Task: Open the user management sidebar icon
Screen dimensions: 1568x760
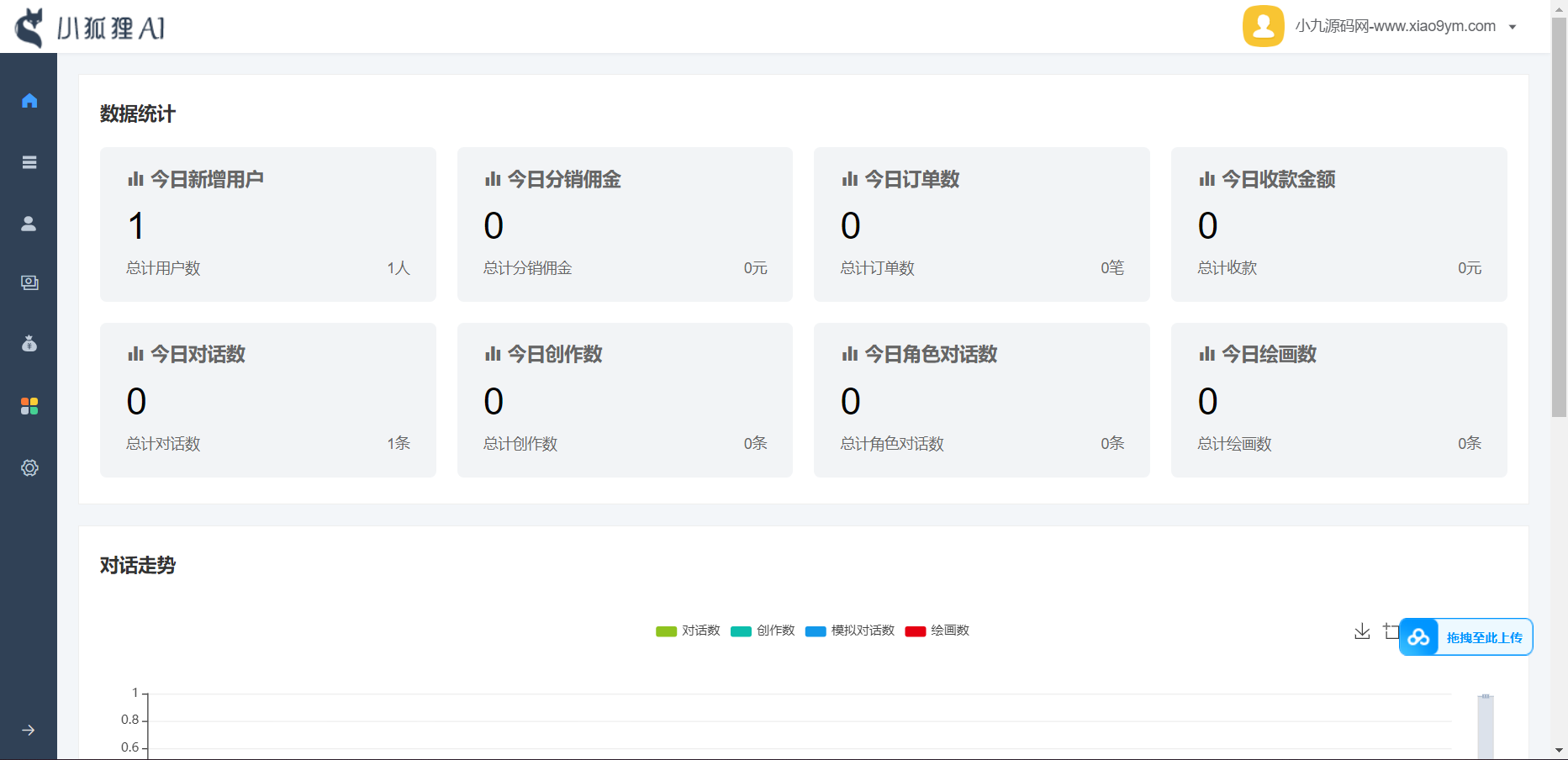Action: click(x=29, y=224)
